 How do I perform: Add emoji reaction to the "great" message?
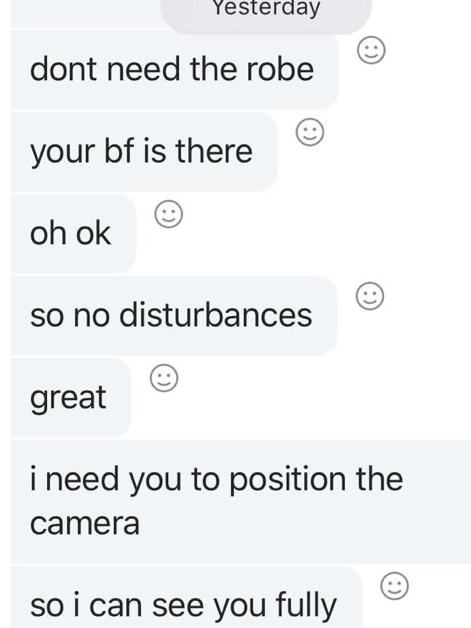tap(164, 378)
